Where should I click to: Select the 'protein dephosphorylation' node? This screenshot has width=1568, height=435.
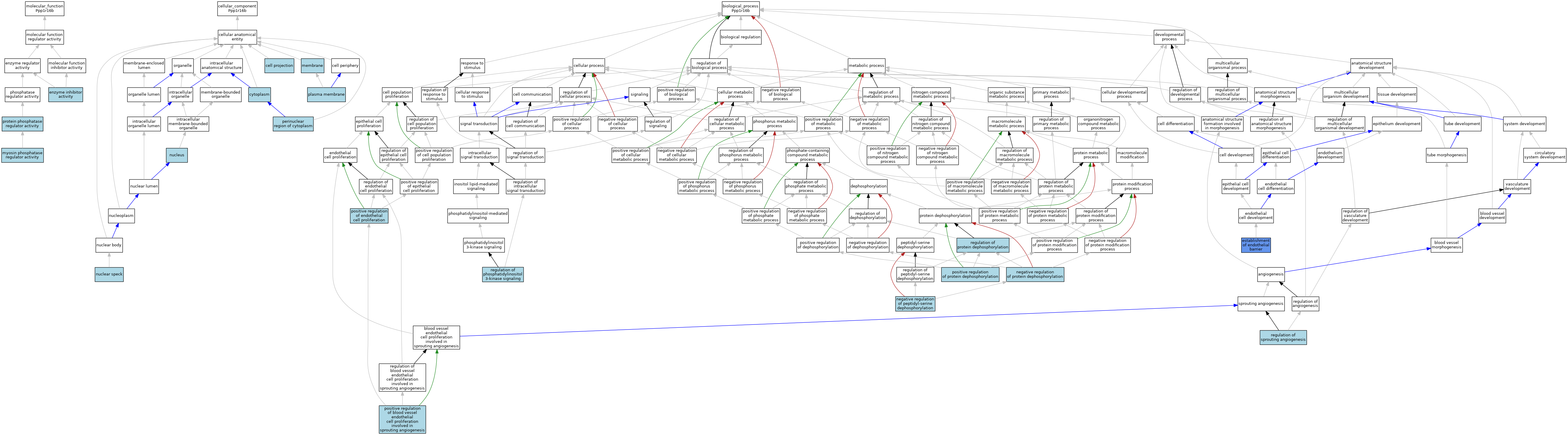coord(945,216)
